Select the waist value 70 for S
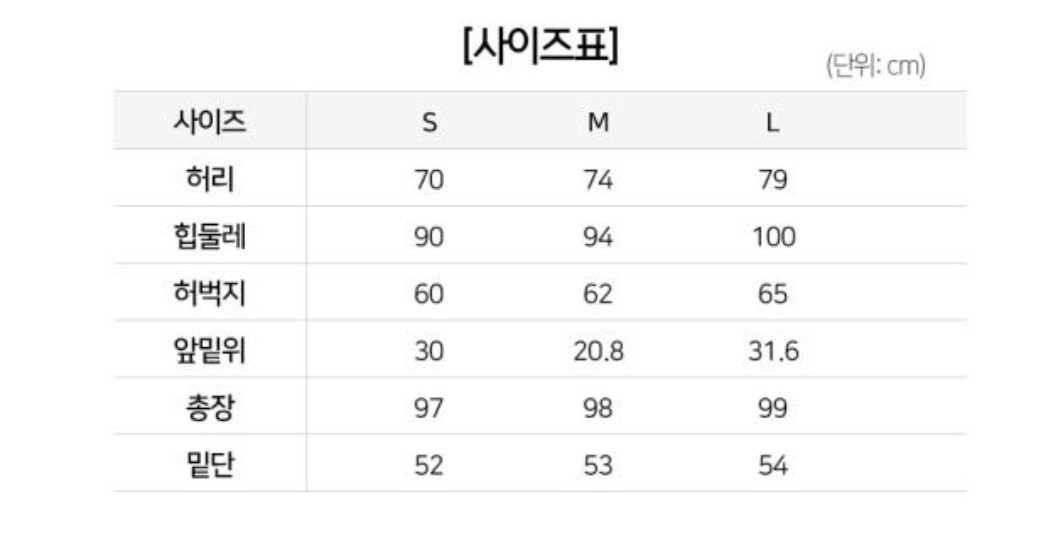This screenshot has width=1038, height=534. (x=429, y=180)
